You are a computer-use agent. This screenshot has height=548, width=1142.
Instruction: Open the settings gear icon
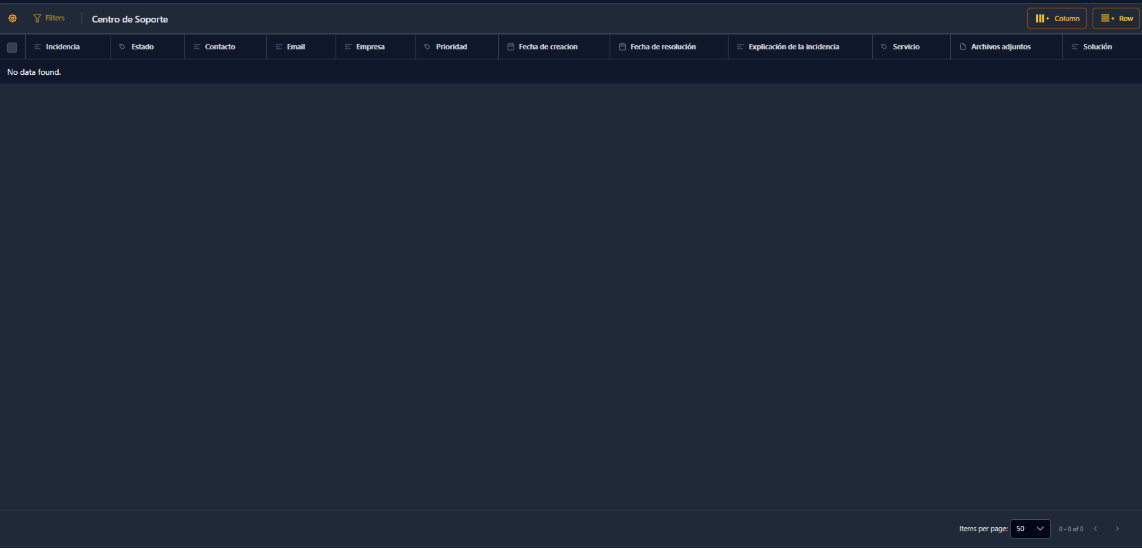(x=12, y=18)
